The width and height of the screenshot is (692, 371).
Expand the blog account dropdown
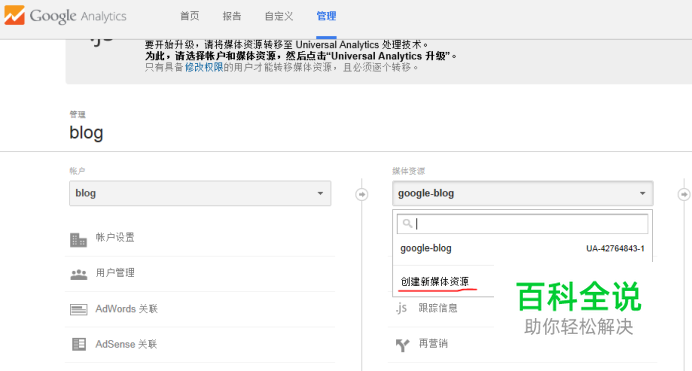(x=200, y=193)
